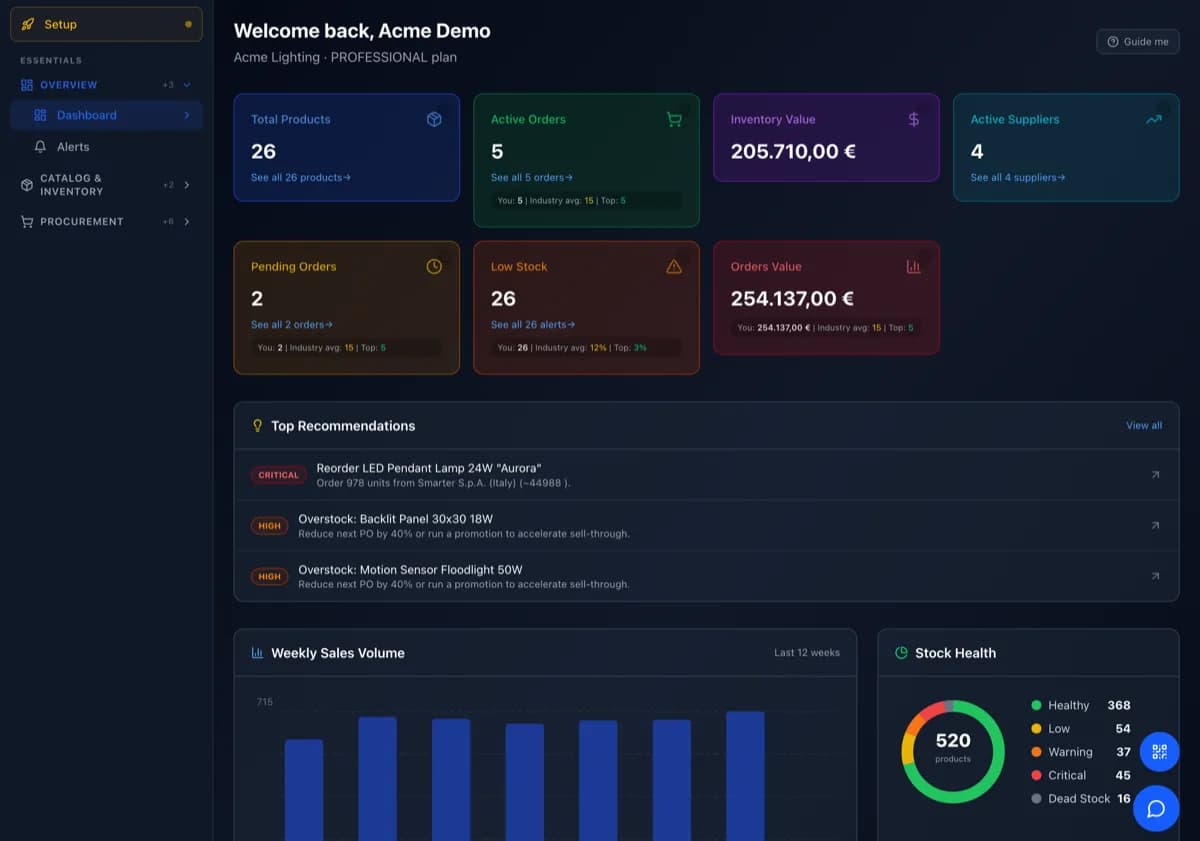The height and width of the screenshot is (841, 1200).
Task: Click the 254.137,00 € orders value
Action: 793,298
